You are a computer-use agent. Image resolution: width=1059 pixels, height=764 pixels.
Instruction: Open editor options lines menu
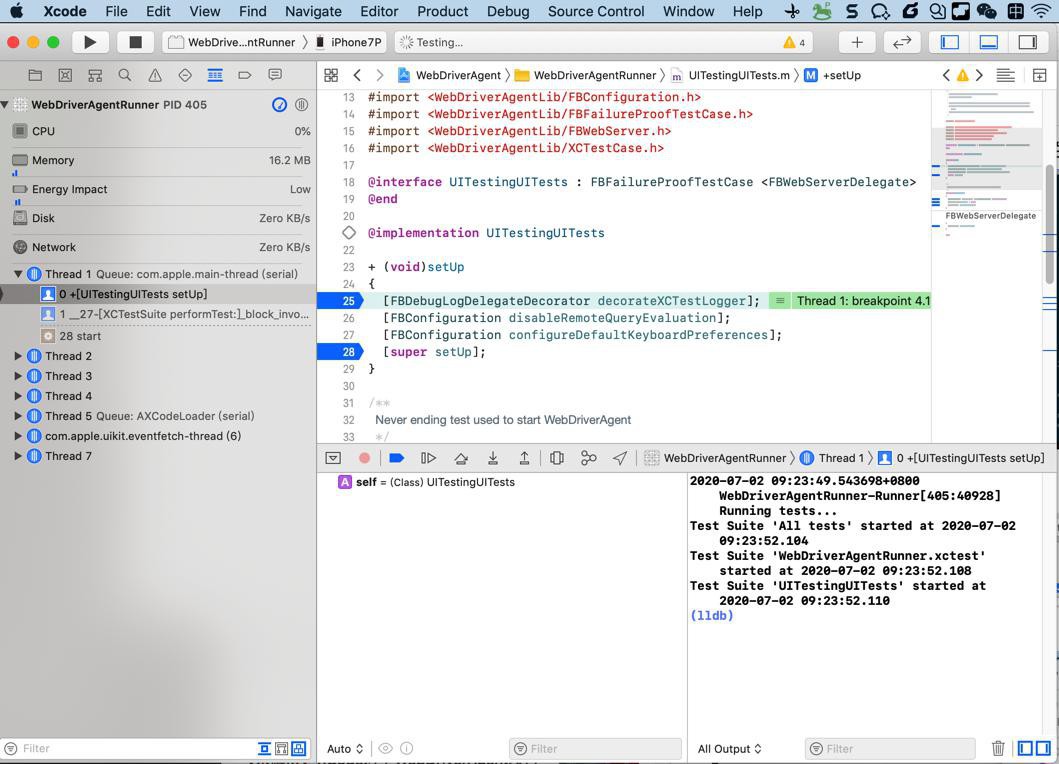(1006, 75)
